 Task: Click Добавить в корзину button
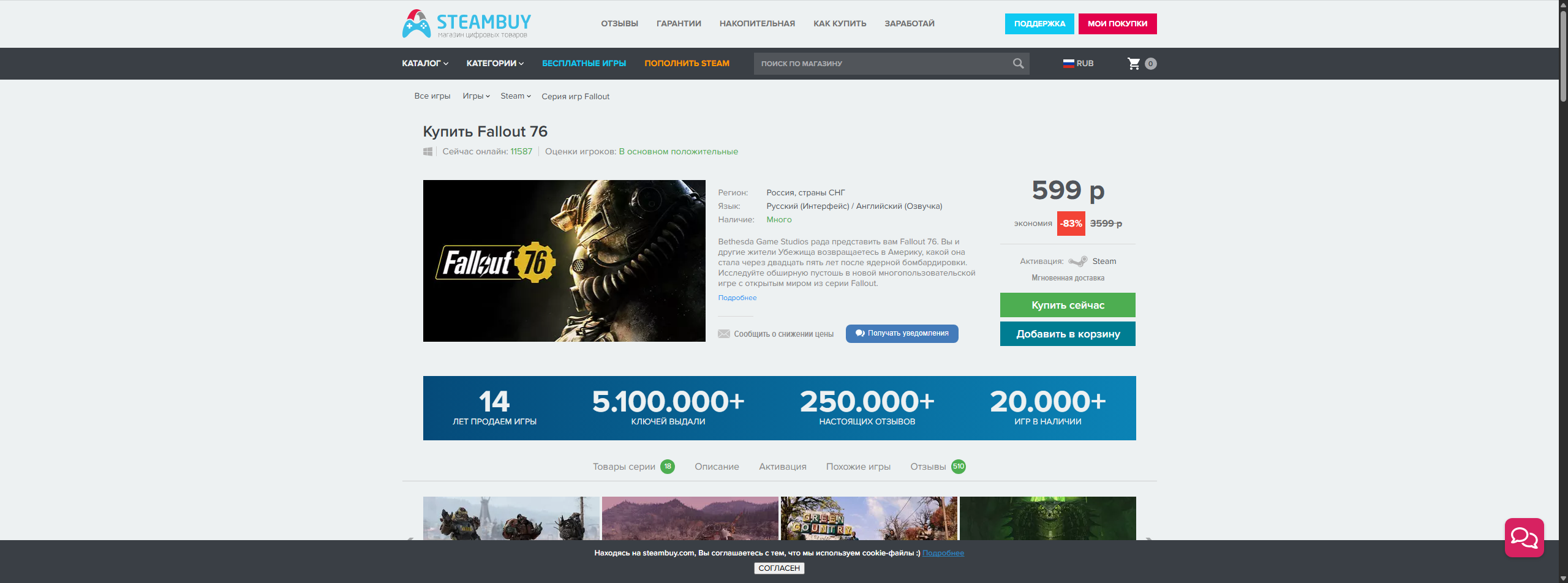click(x=1068, y=334)
